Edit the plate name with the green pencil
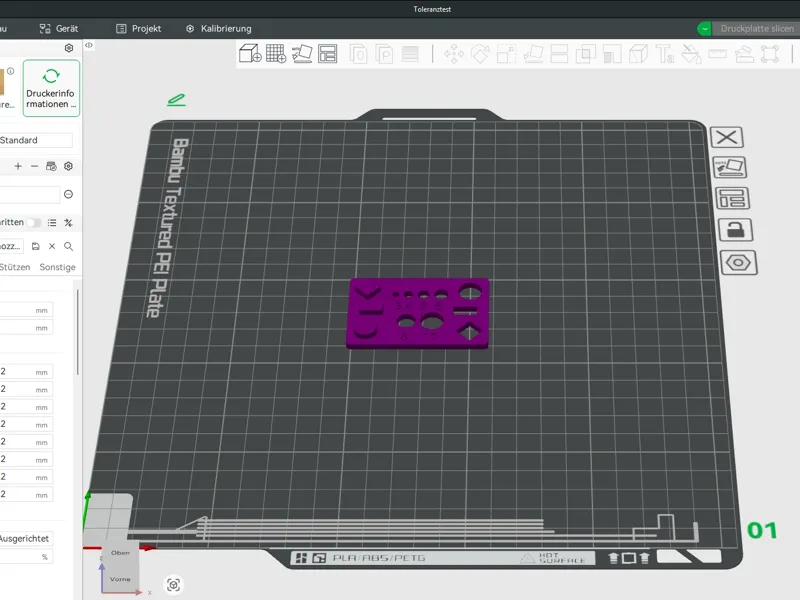Screen dimensions: 800x600 tap(177, 99)
